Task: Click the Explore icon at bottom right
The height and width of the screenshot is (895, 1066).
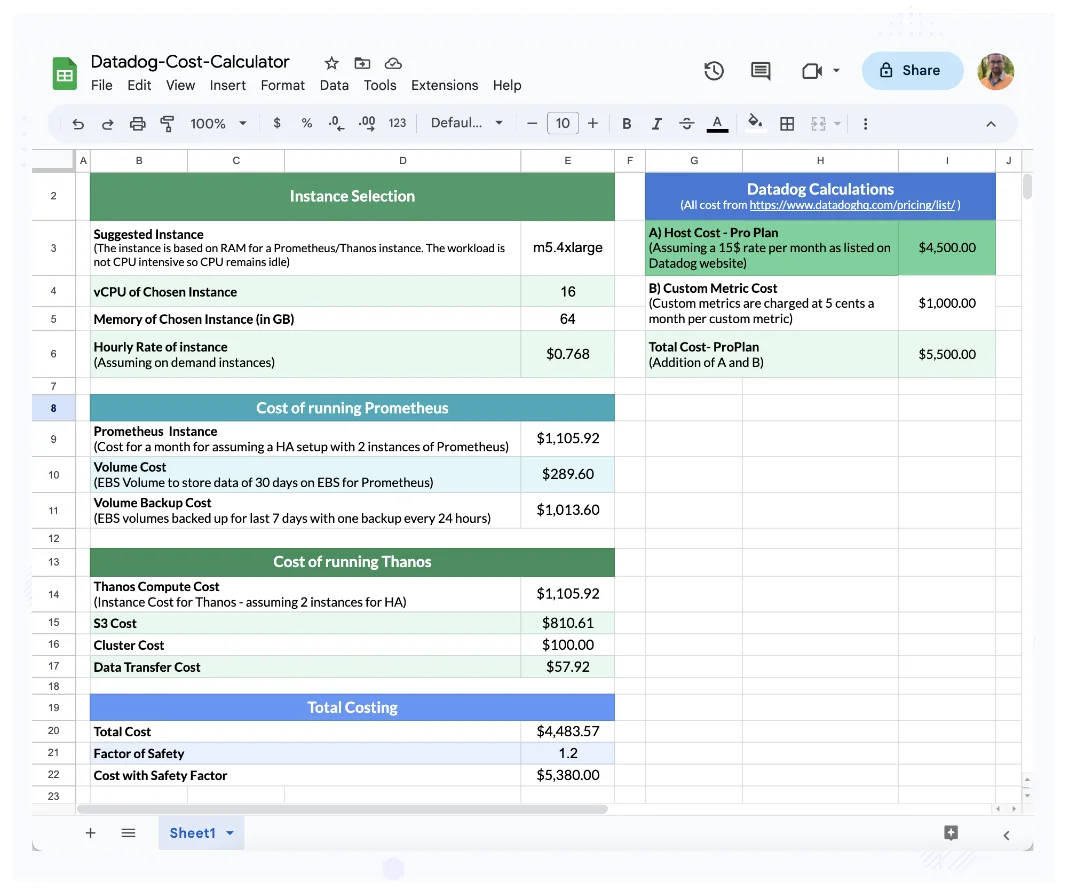Action: [x=951, y=833]
